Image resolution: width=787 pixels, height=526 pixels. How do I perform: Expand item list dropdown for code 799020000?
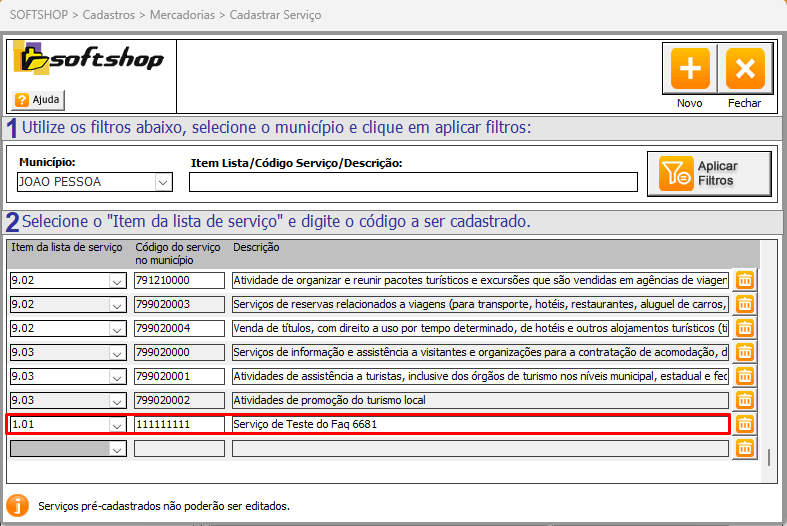tap(117, 353)
